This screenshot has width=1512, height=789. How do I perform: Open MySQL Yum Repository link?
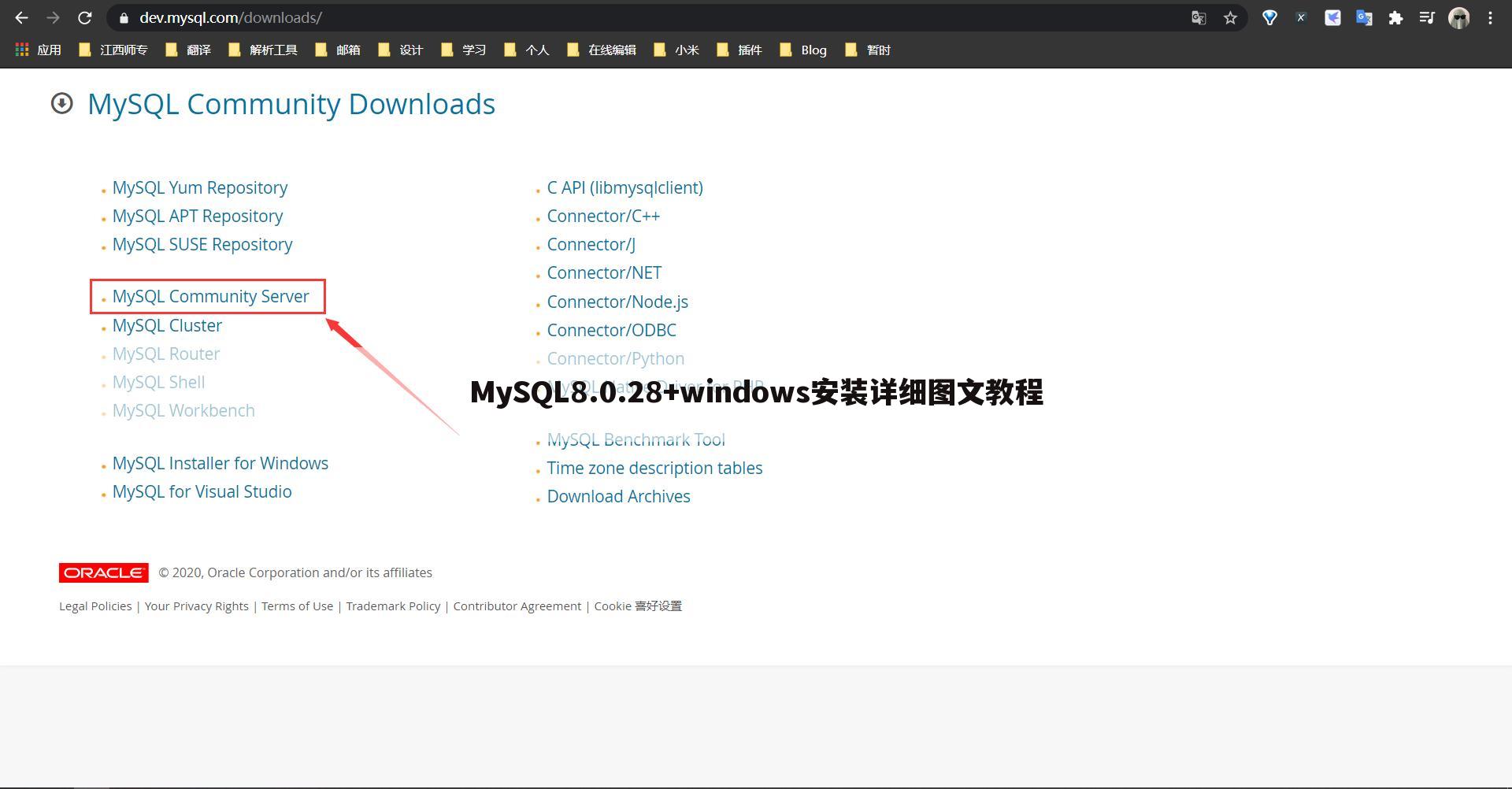point(200,187)
